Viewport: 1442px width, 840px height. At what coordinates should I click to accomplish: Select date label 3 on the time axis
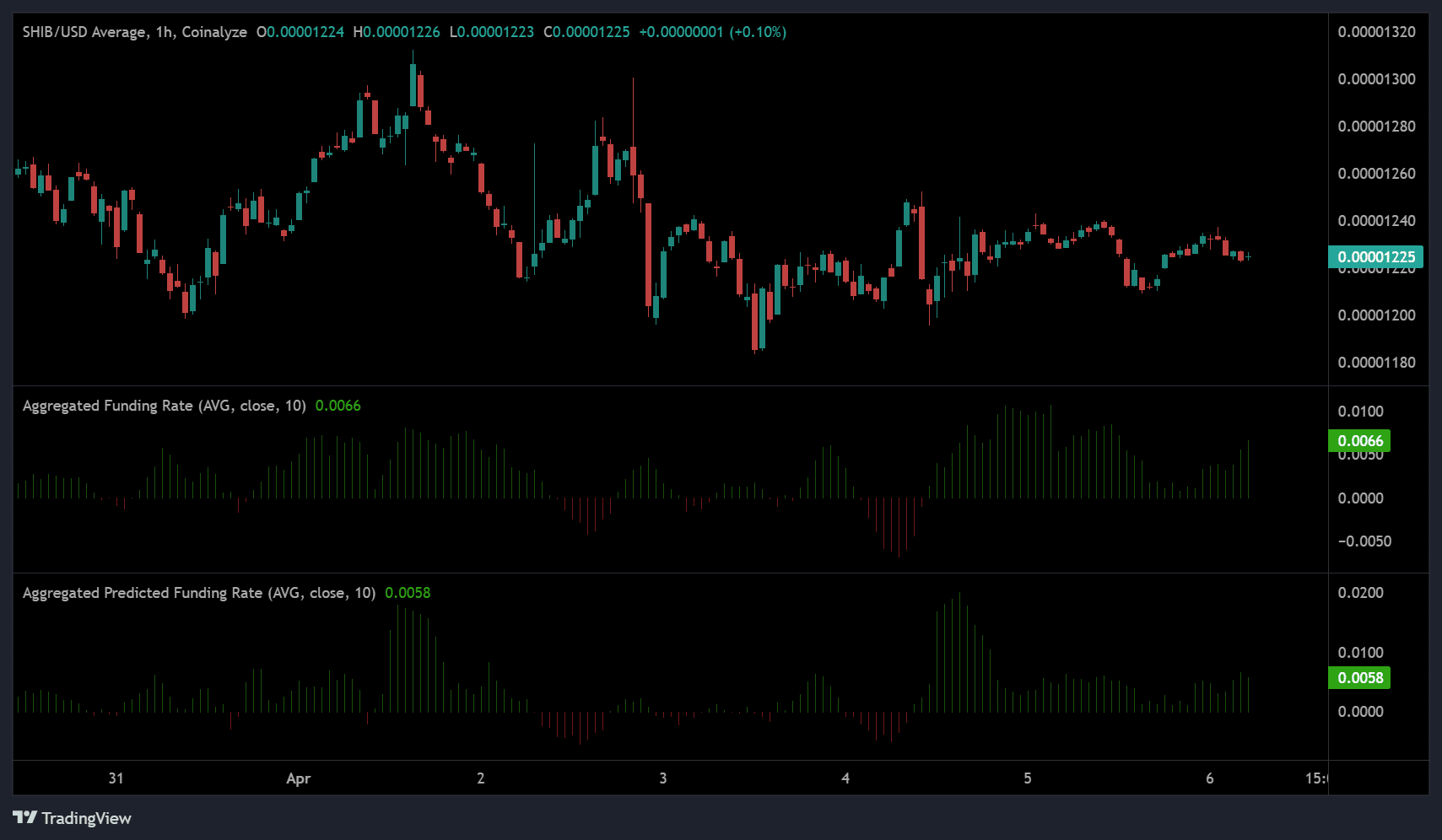[x=663, y=778]
